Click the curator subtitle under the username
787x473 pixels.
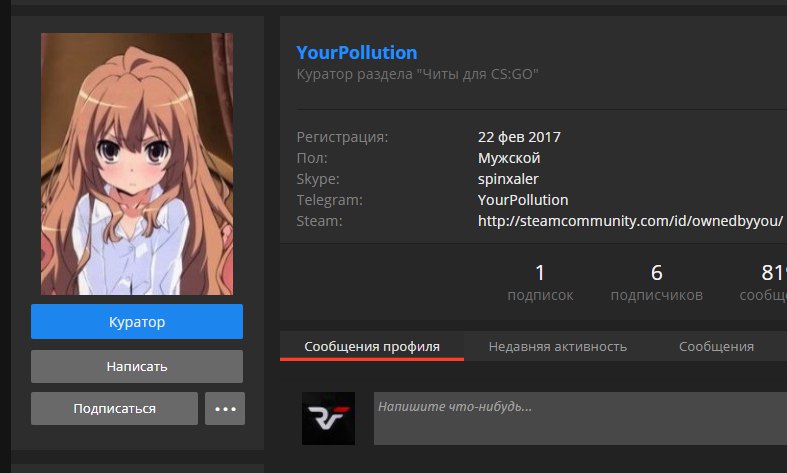[418, 75]
